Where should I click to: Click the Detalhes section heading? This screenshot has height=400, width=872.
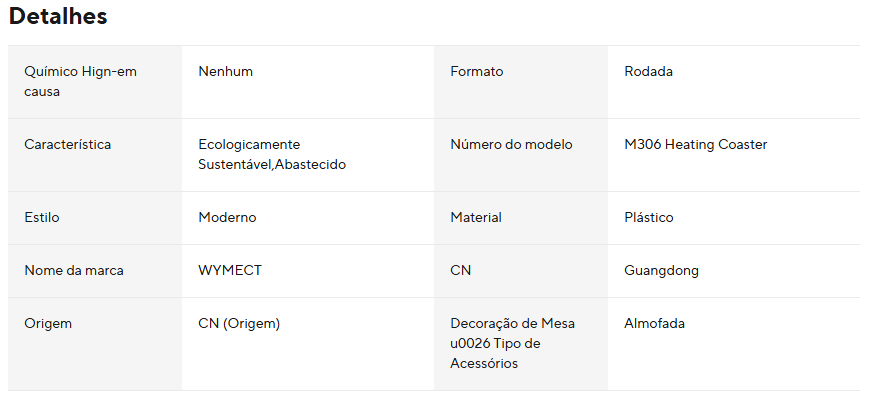58,17
